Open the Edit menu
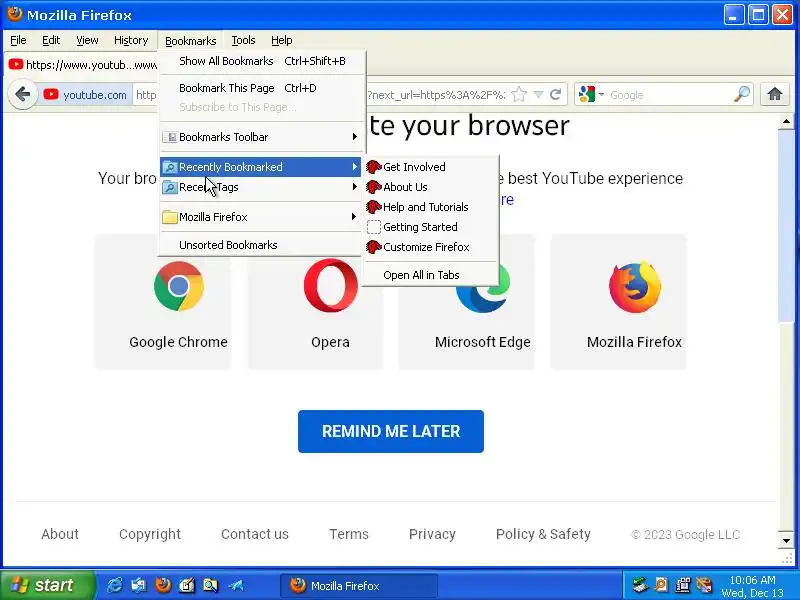This screenshot has width=800, height=600. (x=51, y=40)
